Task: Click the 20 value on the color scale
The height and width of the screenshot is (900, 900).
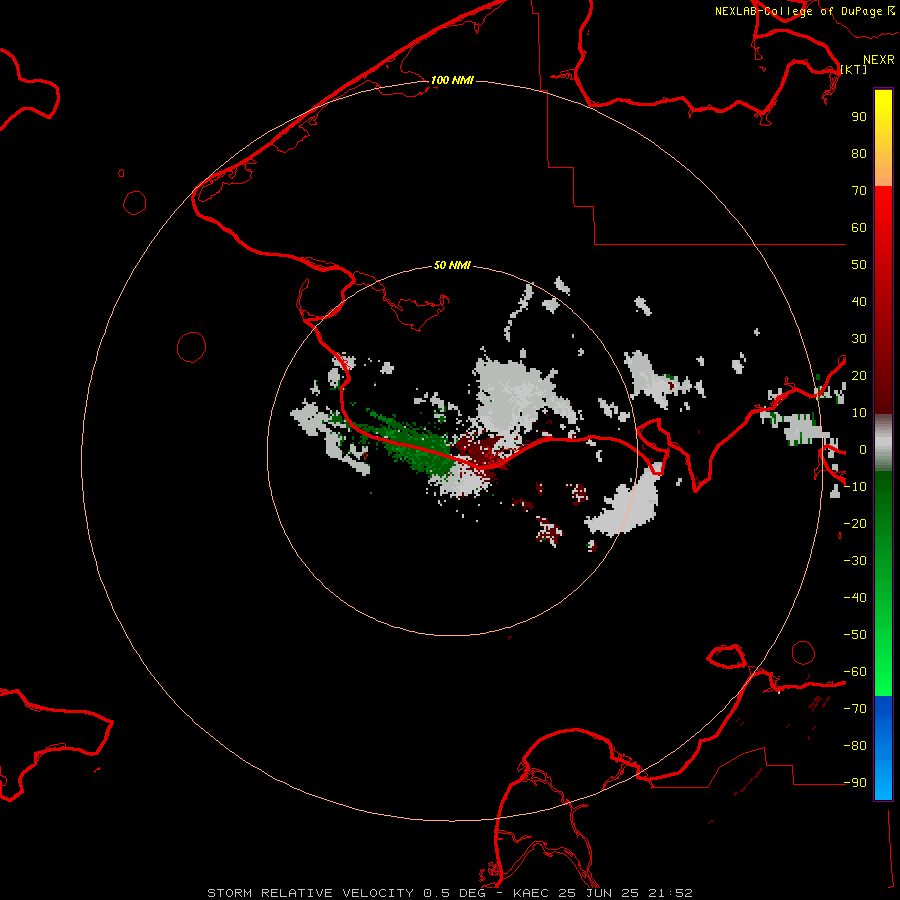Action: point(859,376)
